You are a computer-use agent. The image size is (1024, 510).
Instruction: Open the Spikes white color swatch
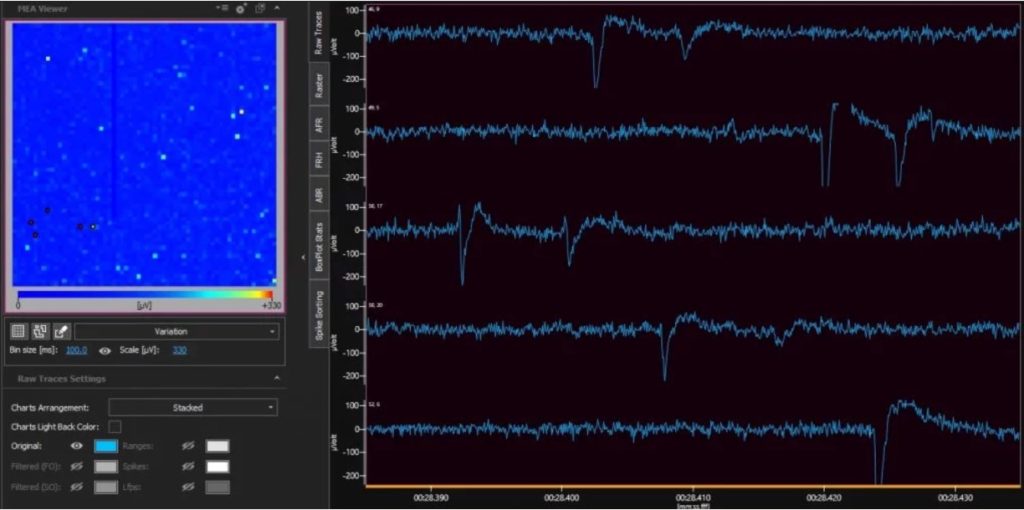coord(217,467)
